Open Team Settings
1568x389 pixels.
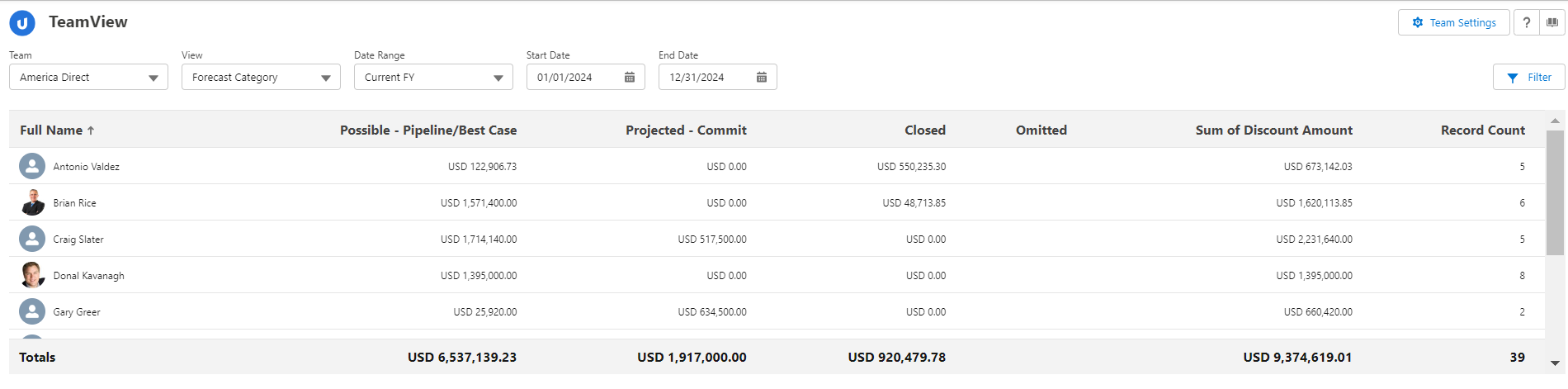(x=1453, y=23)
